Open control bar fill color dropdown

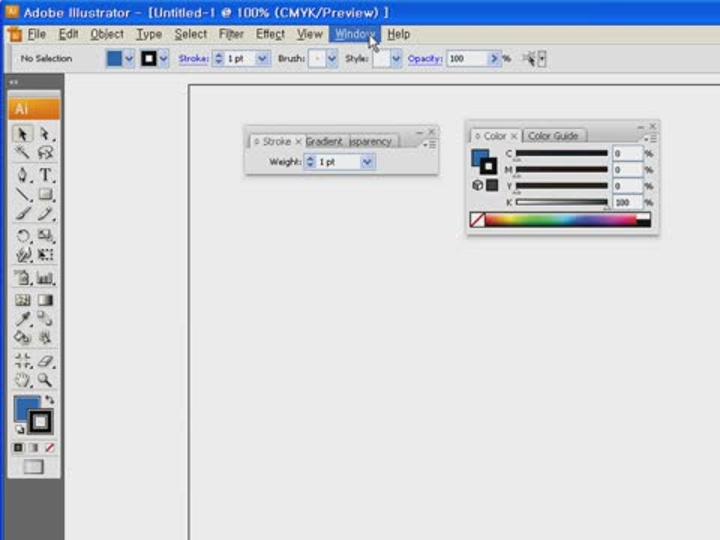point(129,59)
